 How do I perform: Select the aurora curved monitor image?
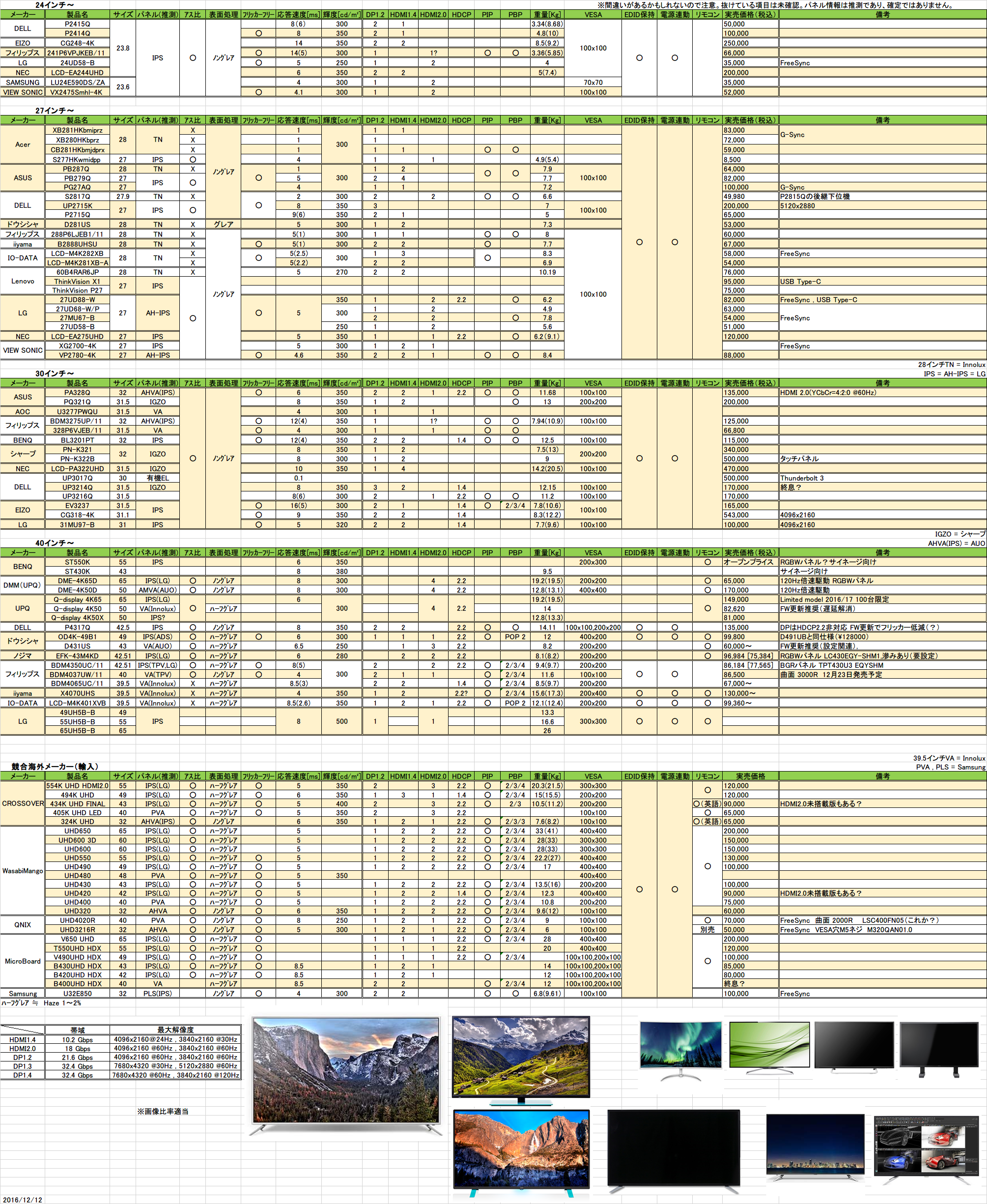coord(680,1051)
